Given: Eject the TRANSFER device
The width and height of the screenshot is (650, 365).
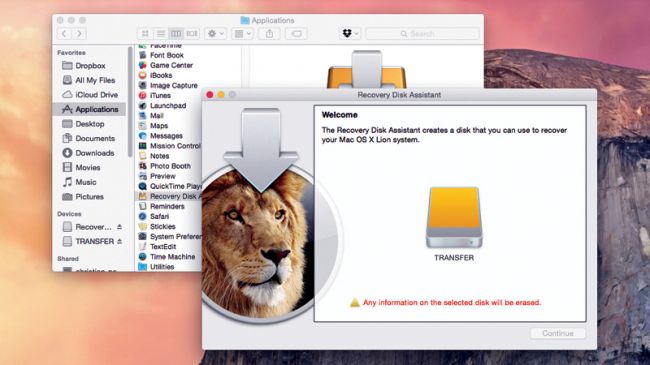Looking at the screenshot, I should click(x=119, y=241).
